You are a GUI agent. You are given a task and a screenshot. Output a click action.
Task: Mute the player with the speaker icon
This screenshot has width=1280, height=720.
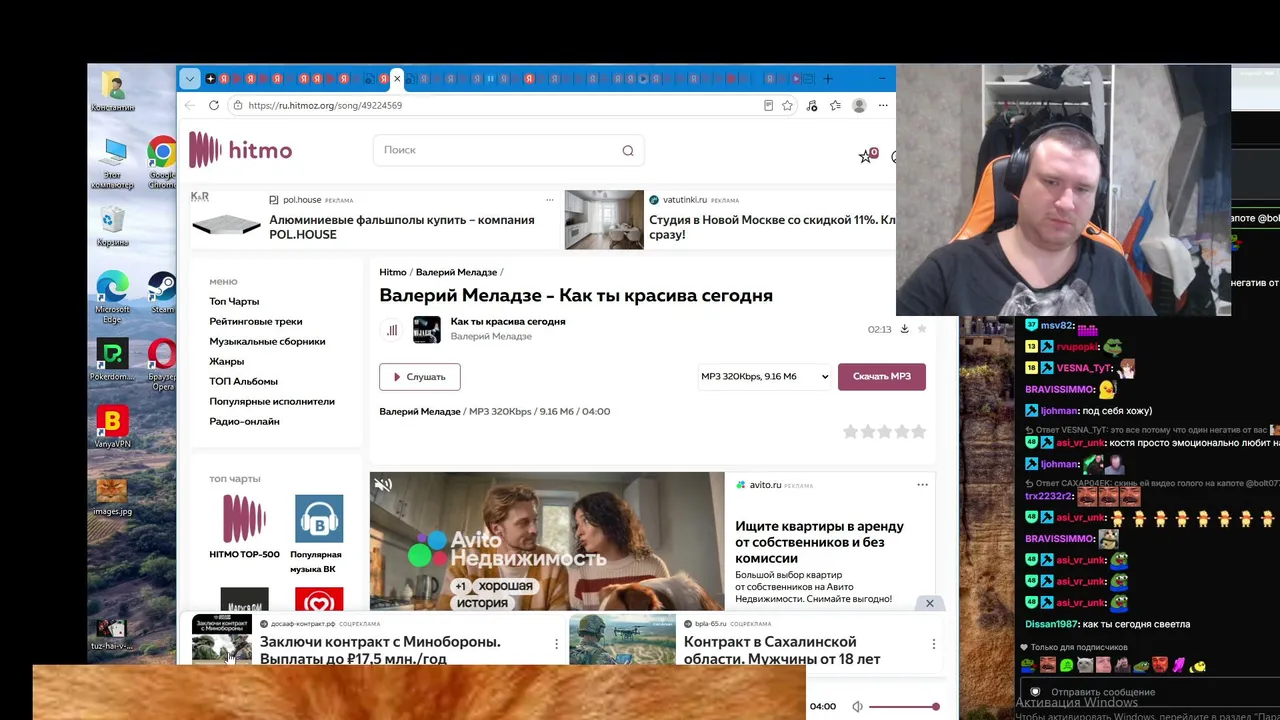click(857, 707)
